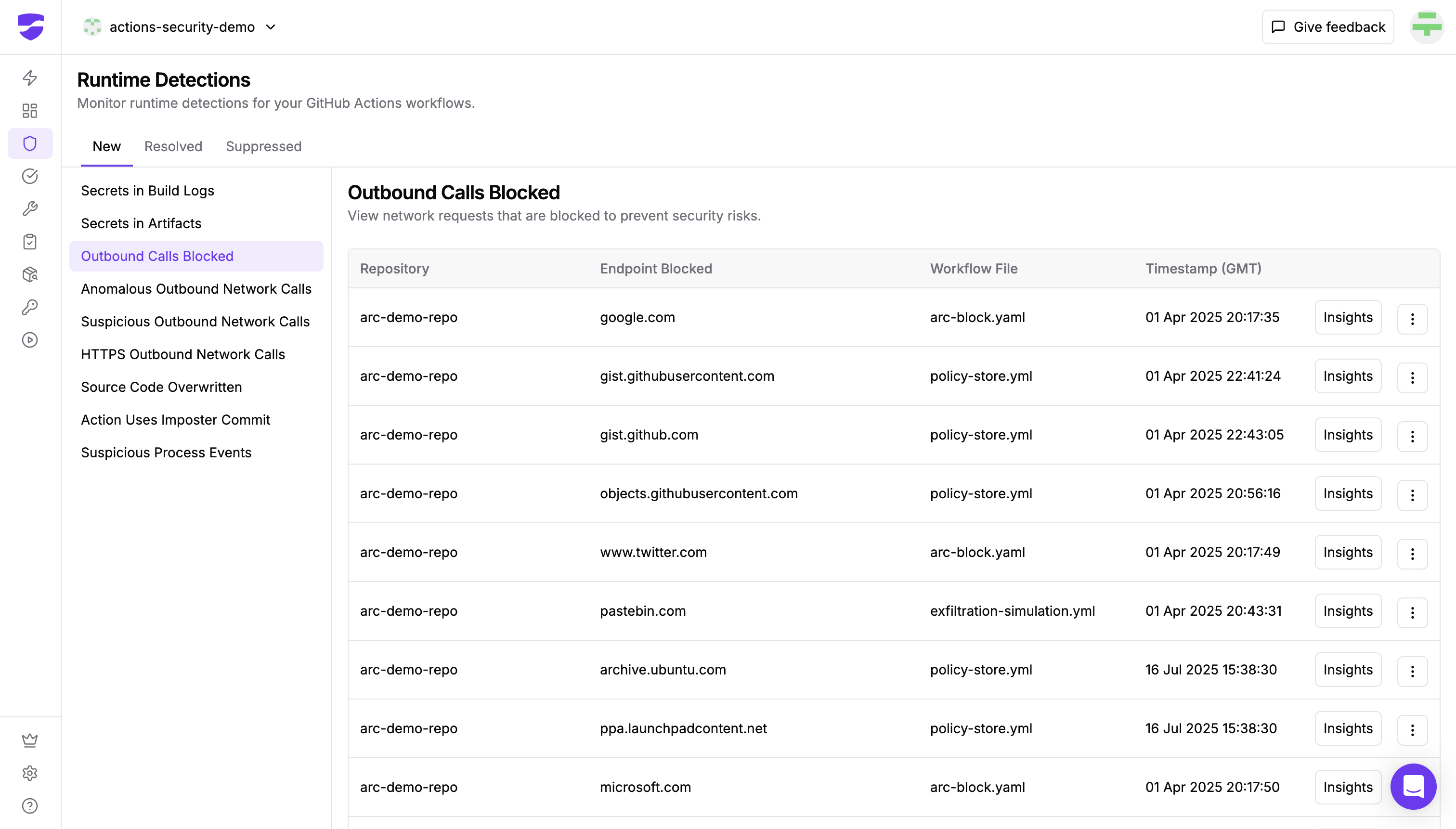1456x829 pixels.
Task: Click the shield detections sidebar icon
Action: click(29, 143)
